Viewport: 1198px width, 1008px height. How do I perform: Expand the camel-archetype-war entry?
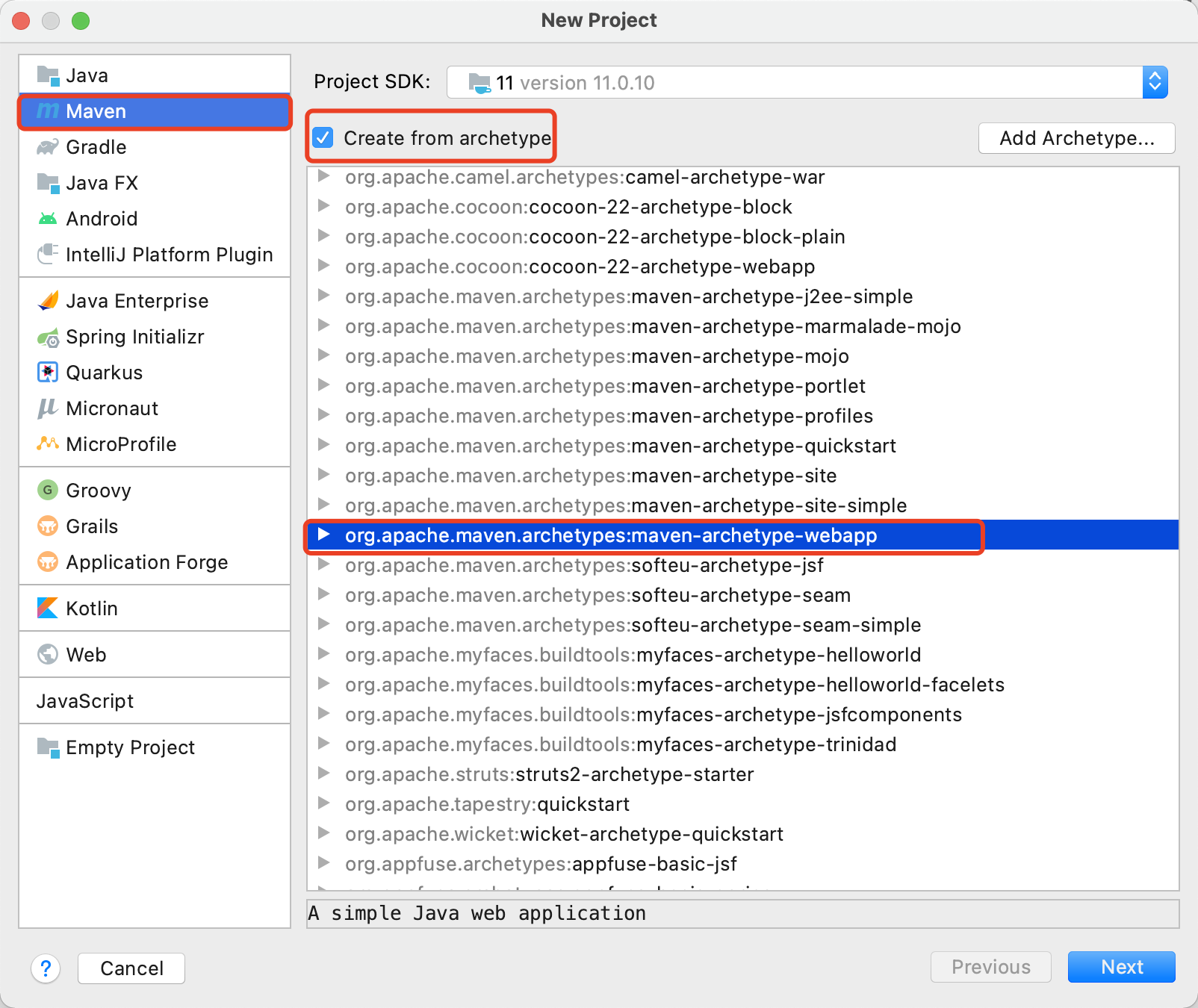coord(324,177)
